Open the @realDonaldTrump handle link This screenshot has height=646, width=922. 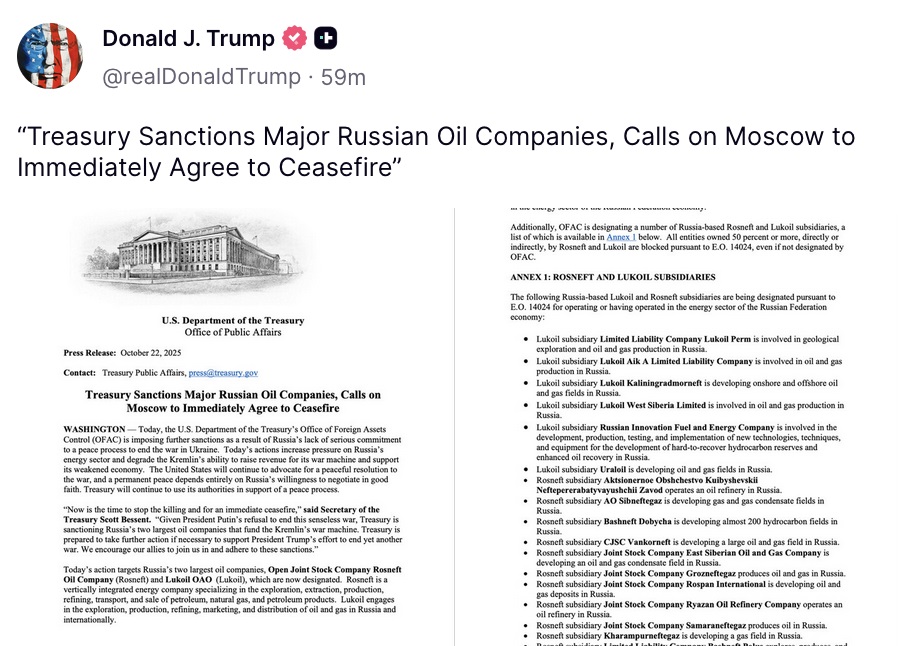point(201,77)
